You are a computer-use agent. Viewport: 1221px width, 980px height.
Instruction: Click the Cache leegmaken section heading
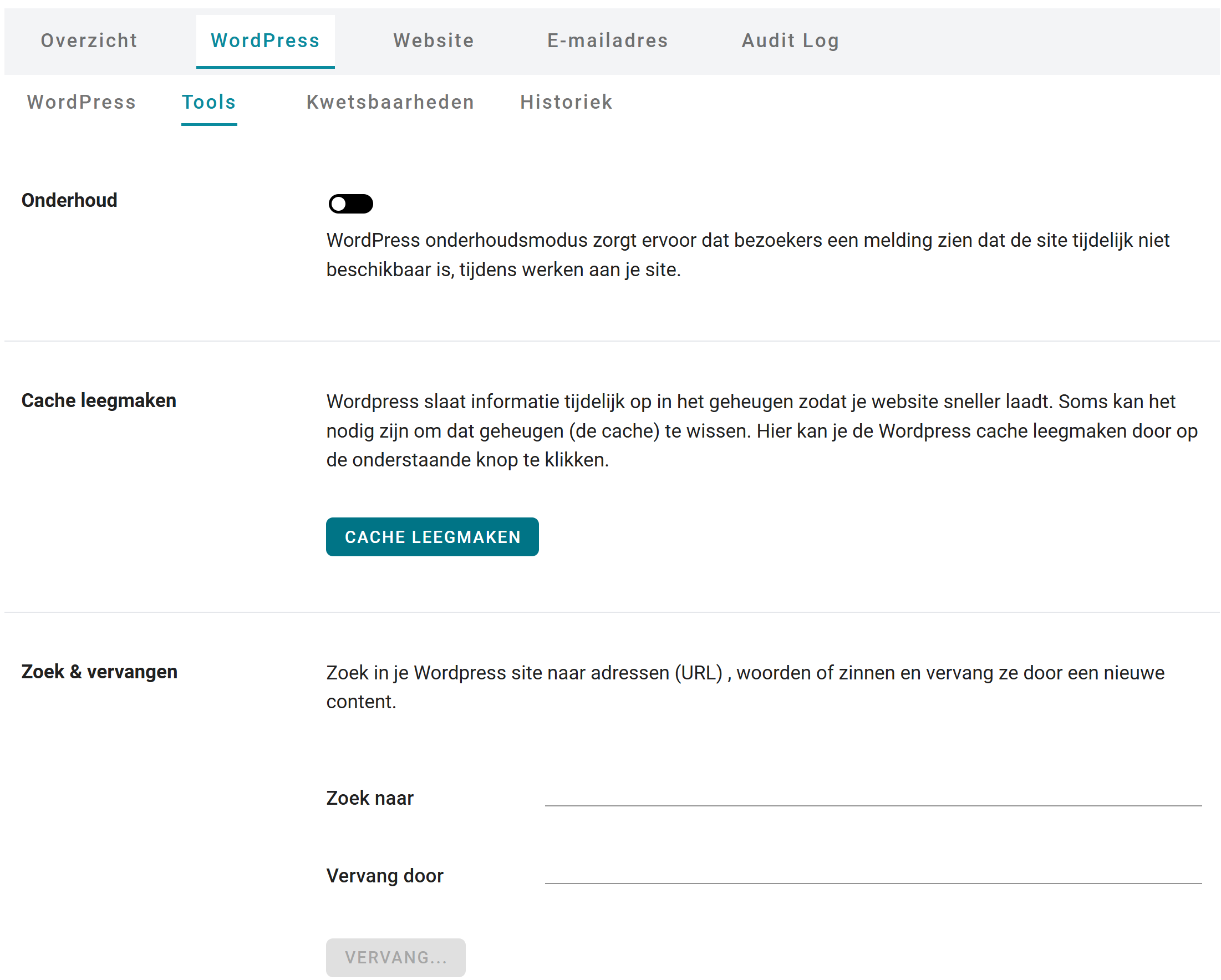[x=99, y=401]
